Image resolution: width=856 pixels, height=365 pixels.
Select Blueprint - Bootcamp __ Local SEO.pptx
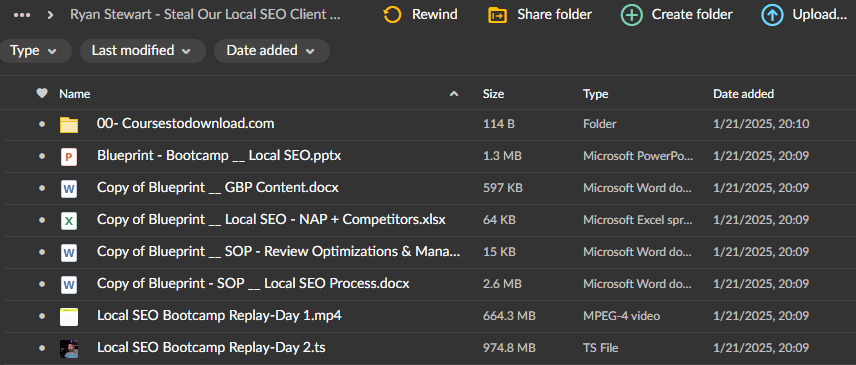219,156
